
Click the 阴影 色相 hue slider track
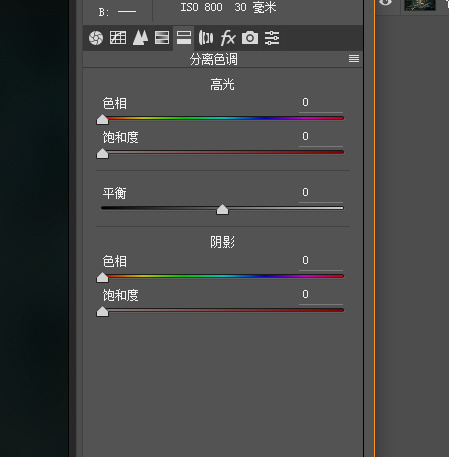click(222, 276)
